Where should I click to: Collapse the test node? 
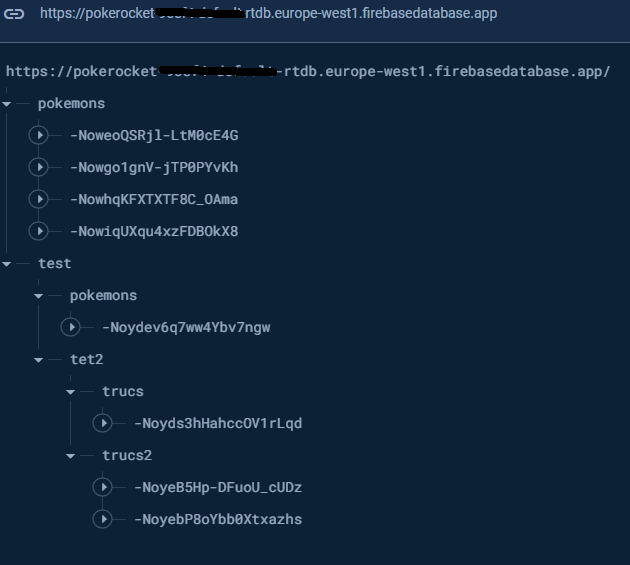pos(8,263)
